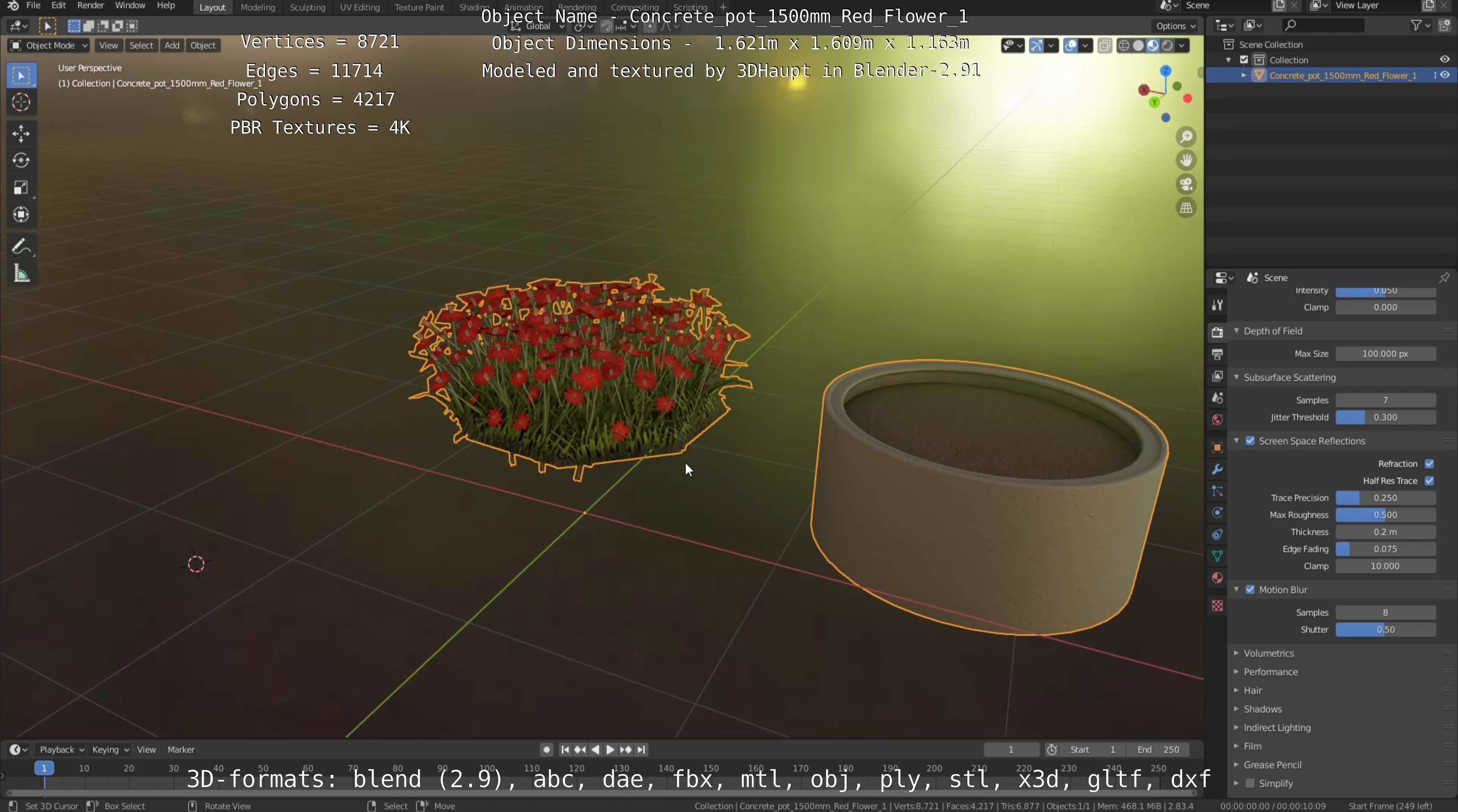Open the timeline Marker menu
1458x812 pixels.
[181, 750]
